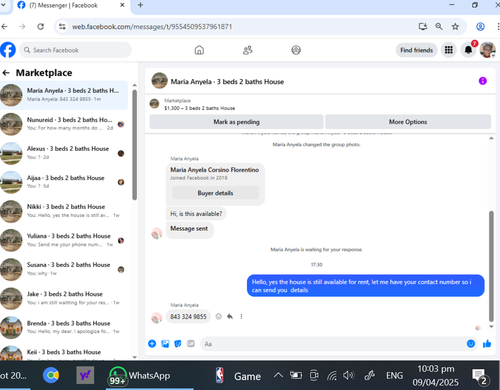
Task: Open a new browser tab
Action: tap(140, 5)
